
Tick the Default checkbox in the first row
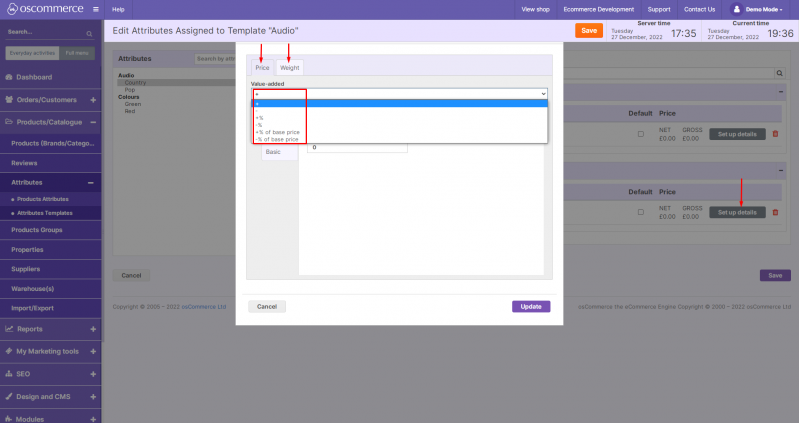[x=640, y=134]
